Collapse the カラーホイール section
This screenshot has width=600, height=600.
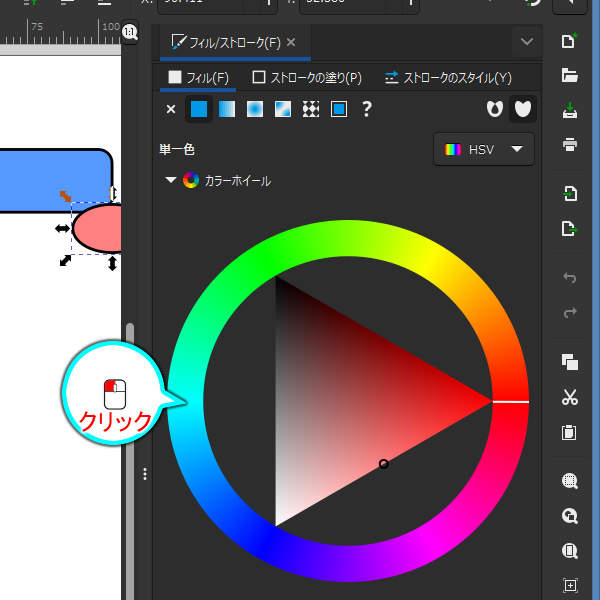pos(171,180)
